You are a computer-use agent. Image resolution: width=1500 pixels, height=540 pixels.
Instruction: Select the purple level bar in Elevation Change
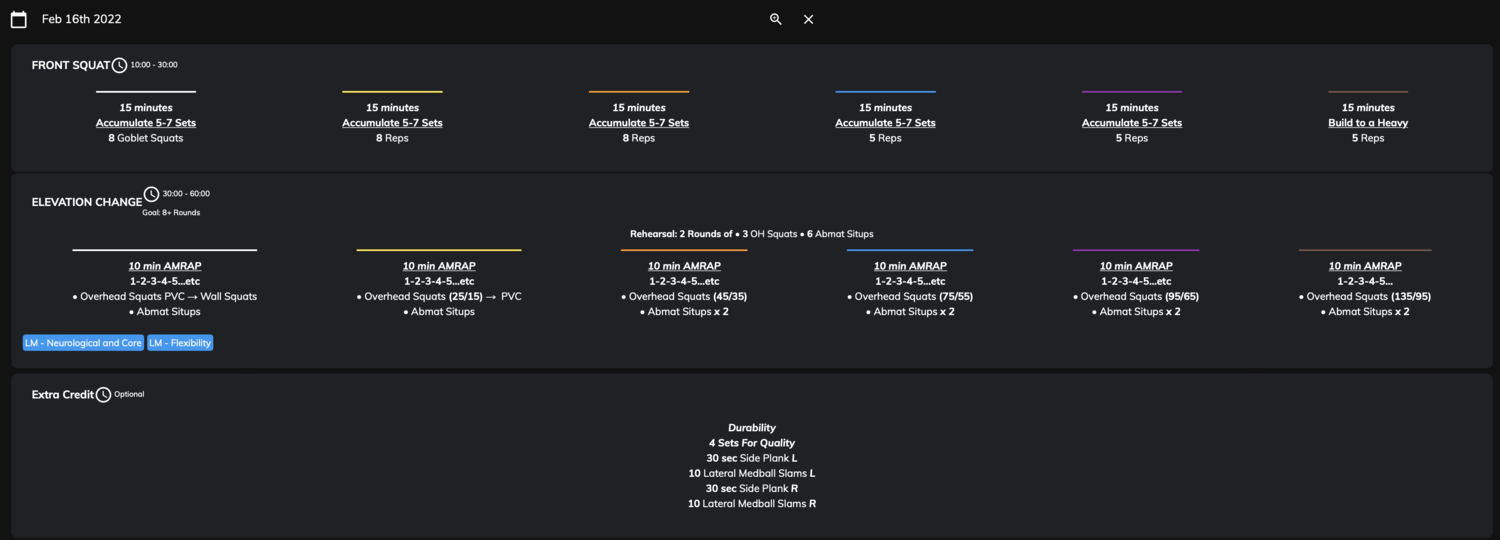1136,250
